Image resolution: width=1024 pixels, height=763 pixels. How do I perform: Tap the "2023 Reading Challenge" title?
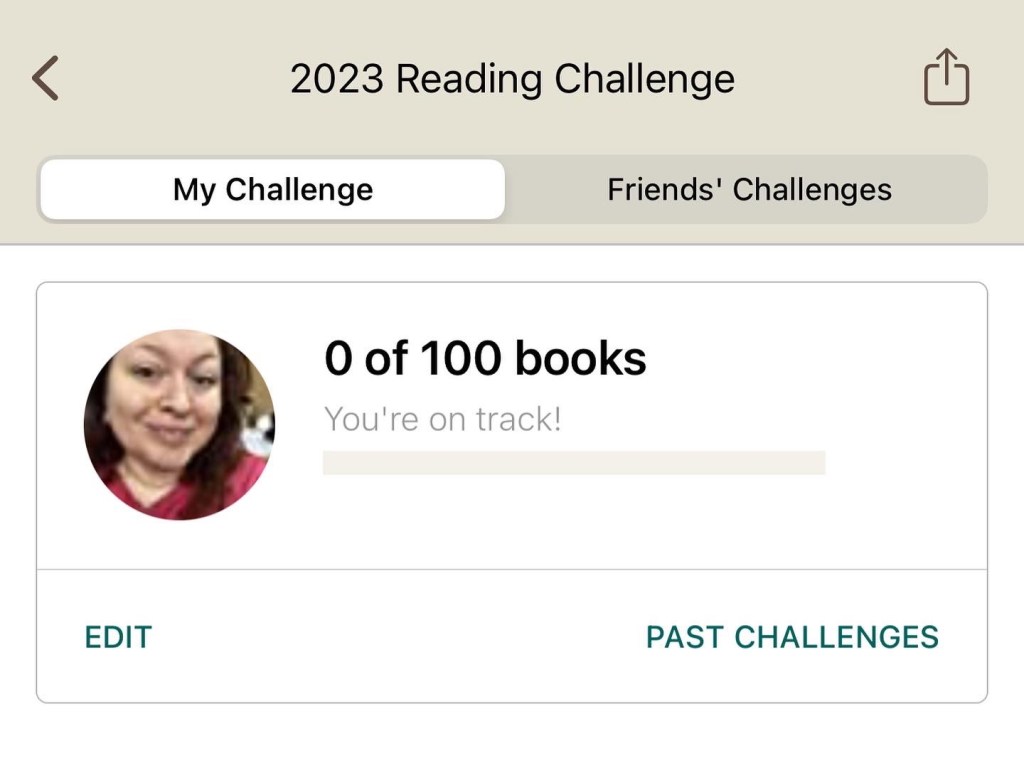(512, 78)
